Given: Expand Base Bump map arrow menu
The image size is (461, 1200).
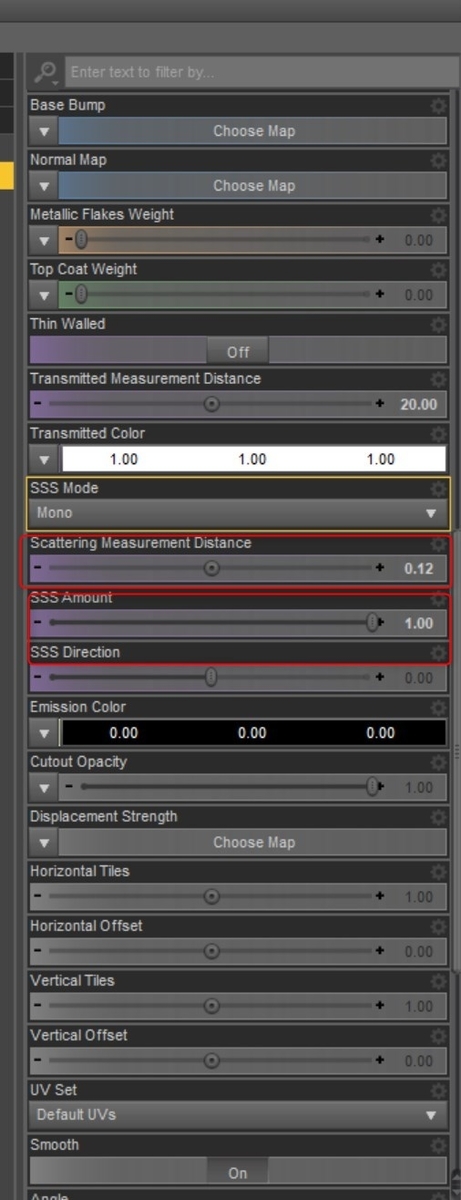Looking at the screenshot, I should coord(44,131).
